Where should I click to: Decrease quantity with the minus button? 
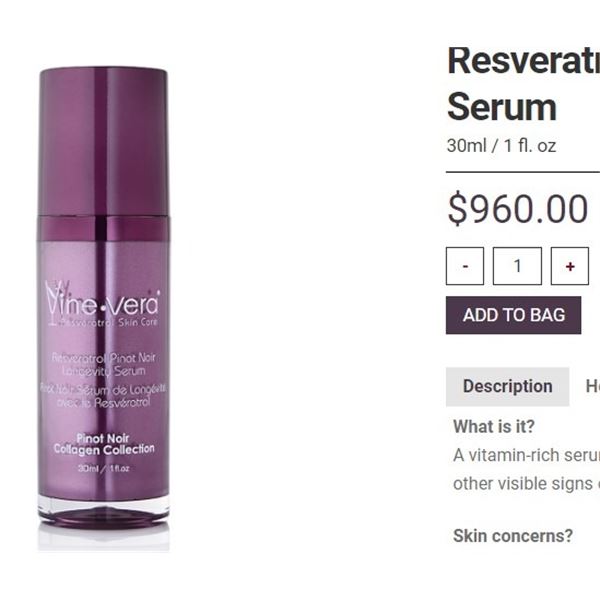[x=465, y=266]
